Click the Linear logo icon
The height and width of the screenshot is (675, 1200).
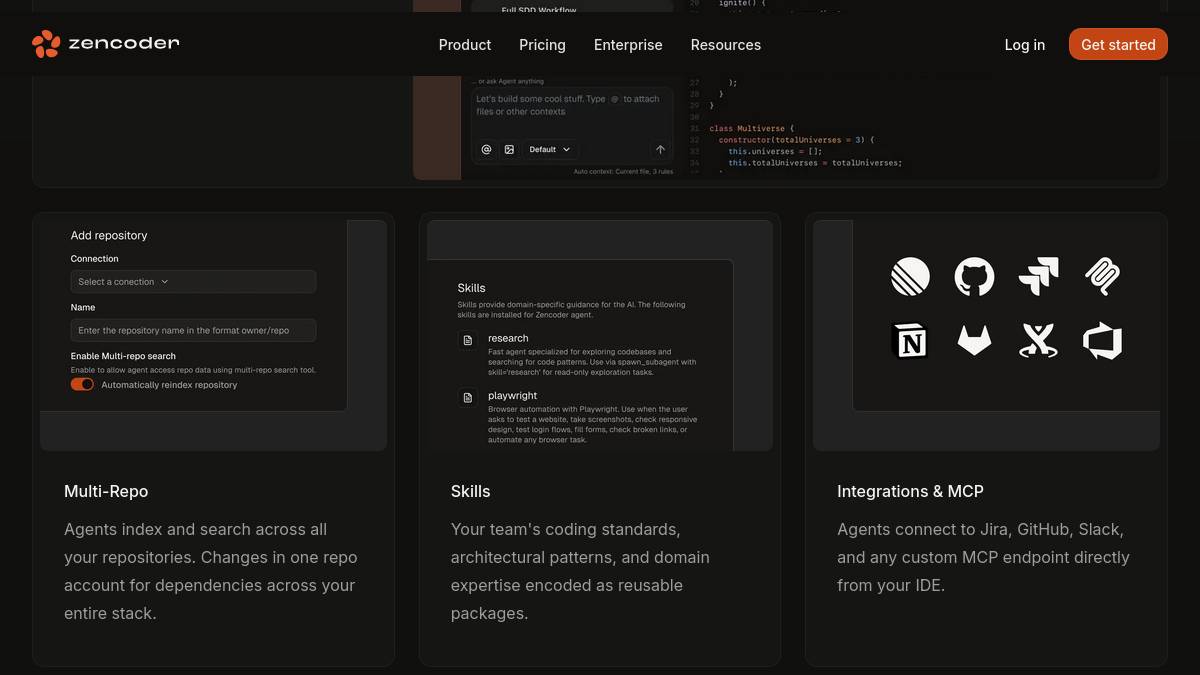910,276
